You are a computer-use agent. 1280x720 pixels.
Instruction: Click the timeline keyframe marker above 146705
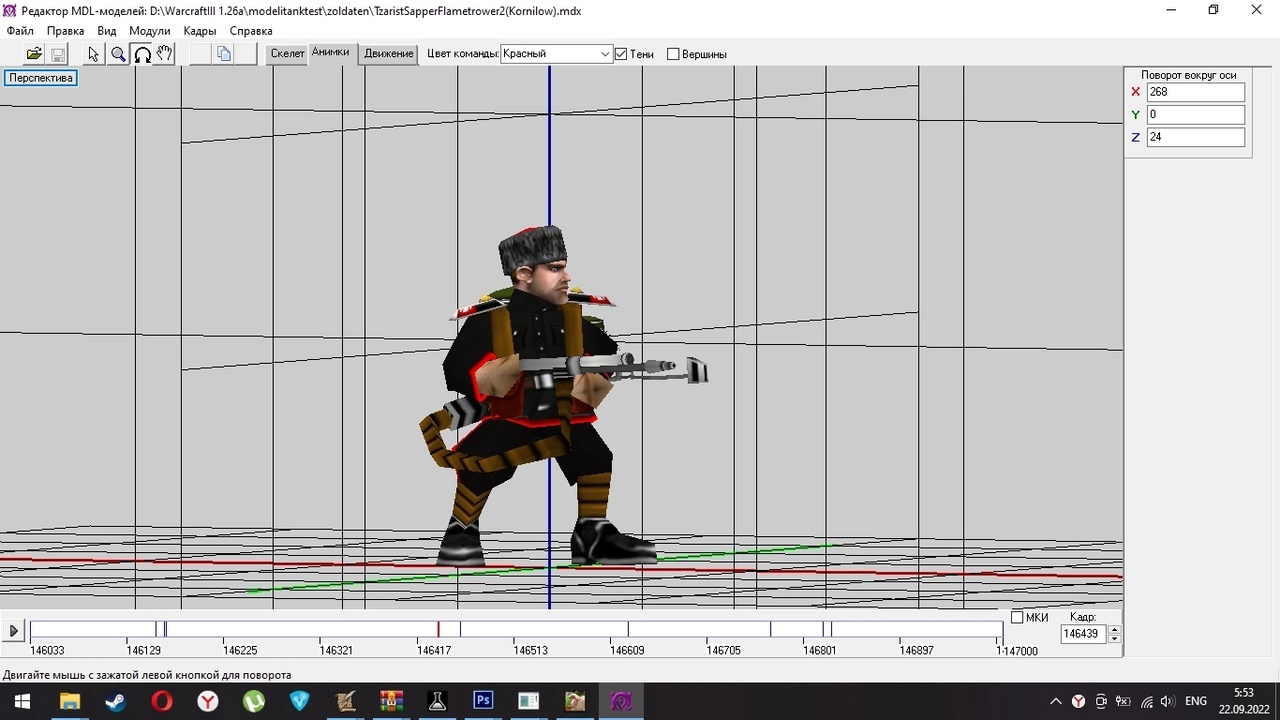tap(770, 629)
